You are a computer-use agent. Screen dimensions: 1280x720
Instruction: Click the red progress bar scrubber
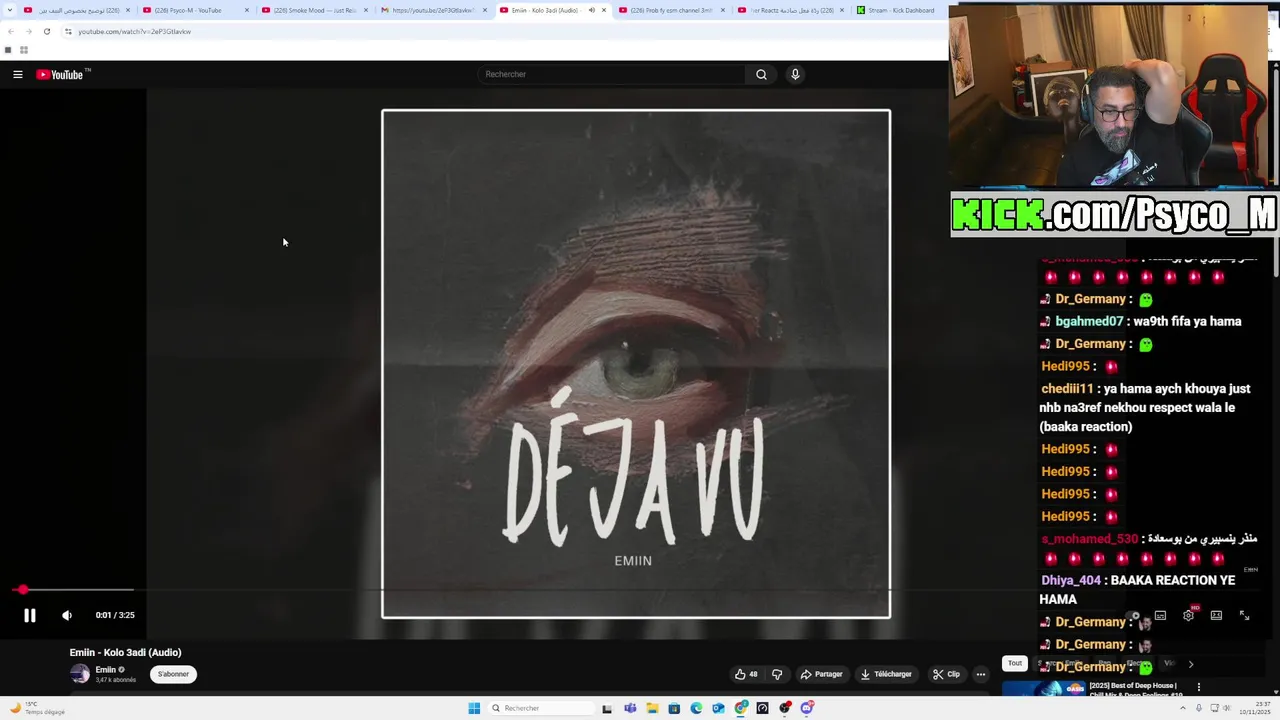(x=22, y=590)
